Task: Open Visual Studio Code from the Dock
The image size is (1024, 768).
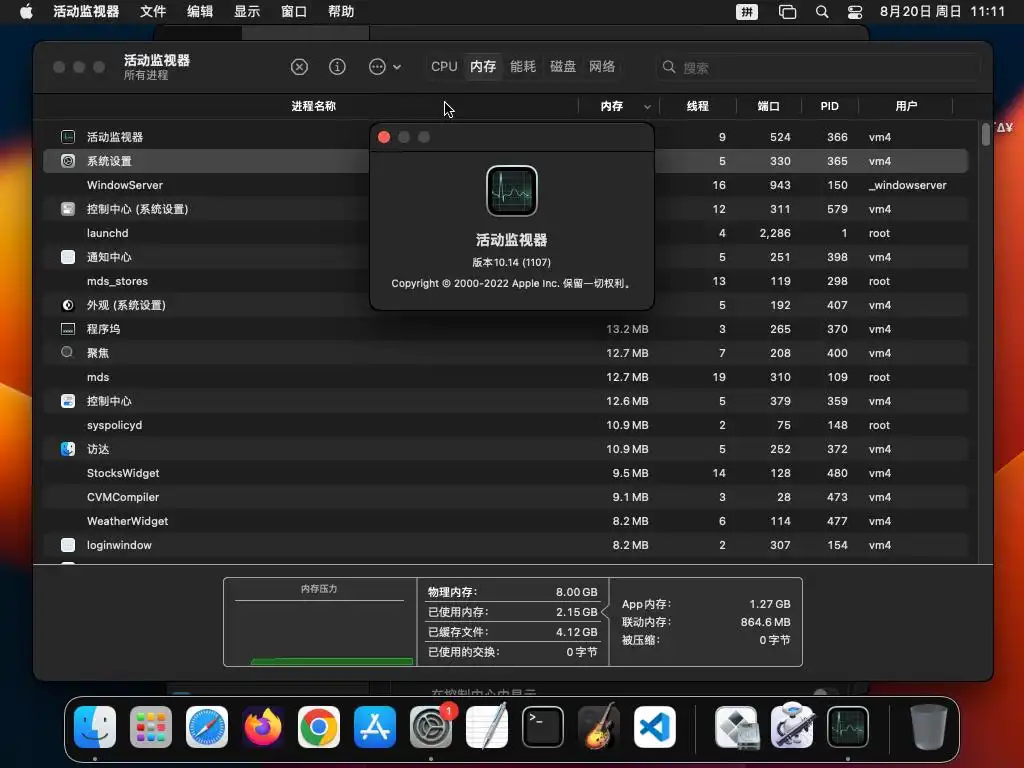Action: pyautogui.click(x=655, y=727)
